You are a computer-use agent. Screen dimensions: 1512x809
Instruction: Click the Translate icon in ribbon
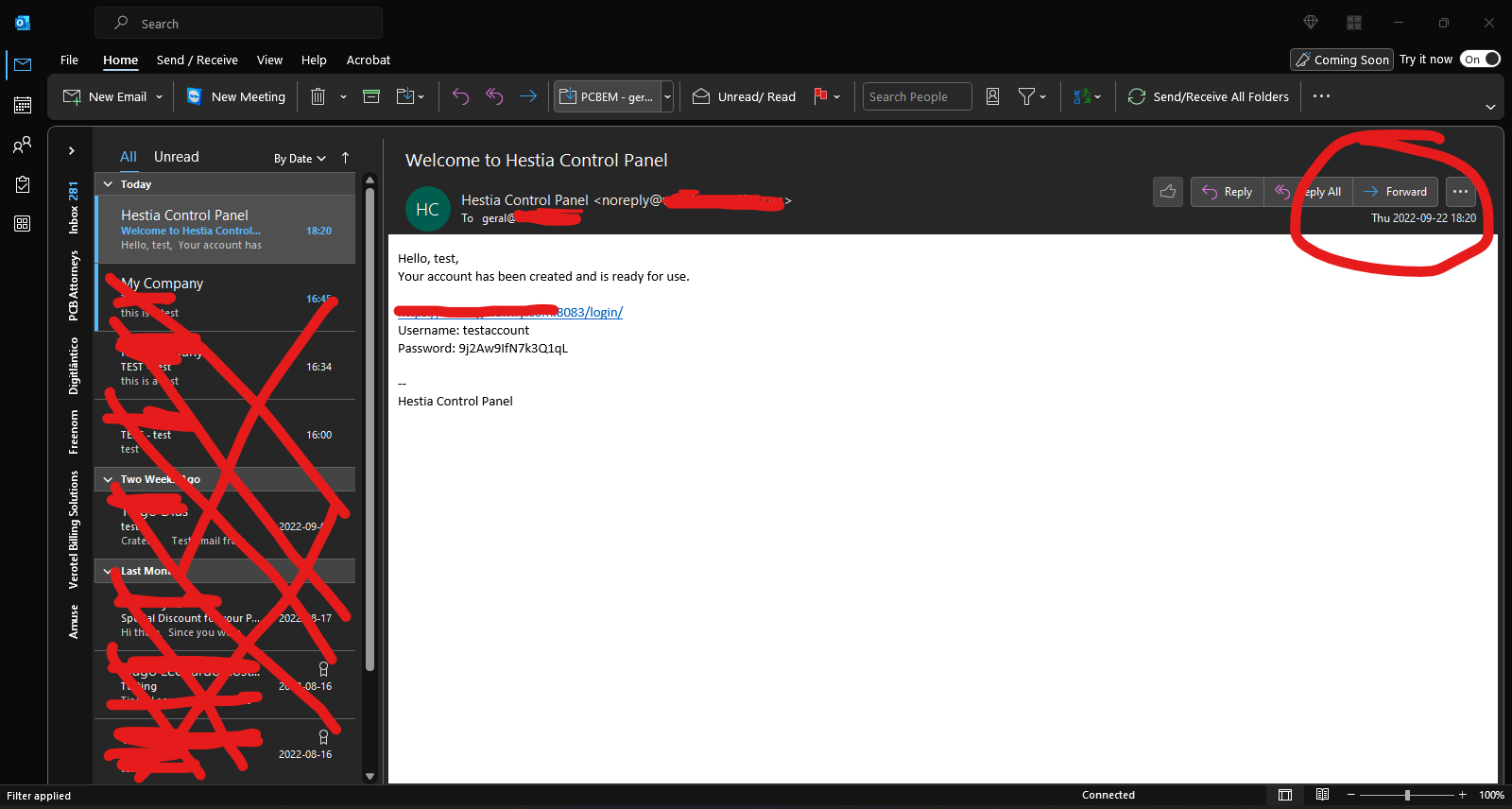pos(1082,96)
